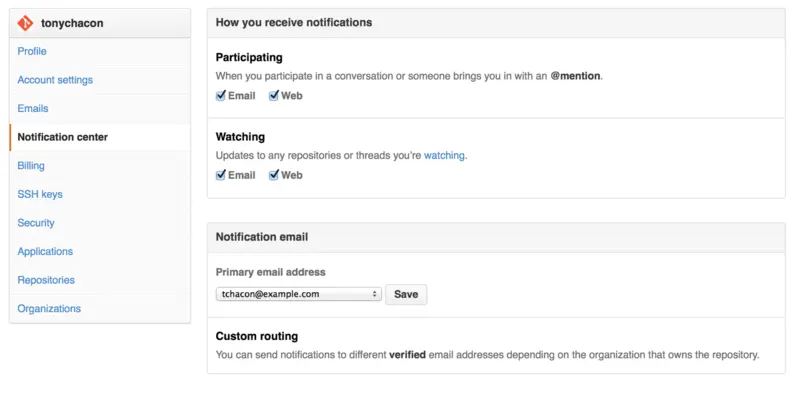Open the Applications settings page
Viewport: 800px width, 394px height.
[x=45, y=251]
